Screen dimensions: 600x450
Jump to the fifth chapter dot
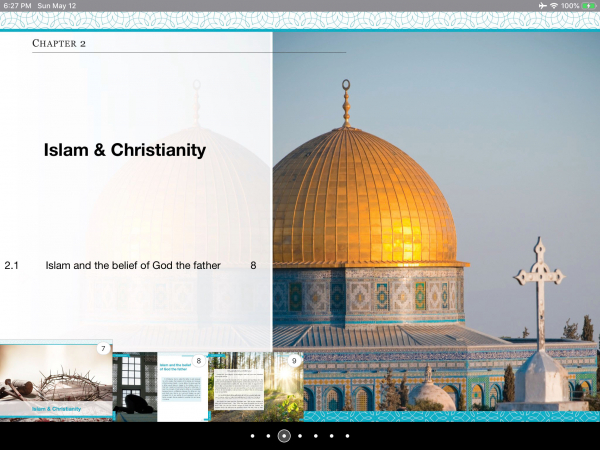tap(316, 436)
